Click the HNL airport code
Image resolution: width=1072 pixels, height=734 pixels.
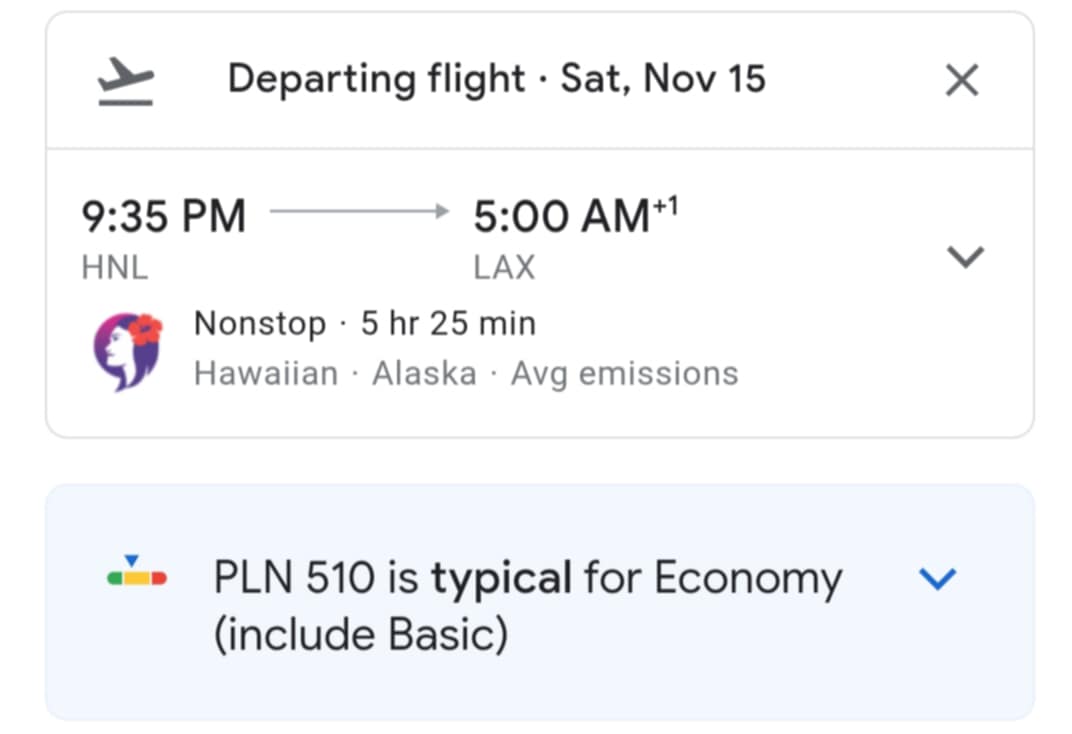[115, 267]
